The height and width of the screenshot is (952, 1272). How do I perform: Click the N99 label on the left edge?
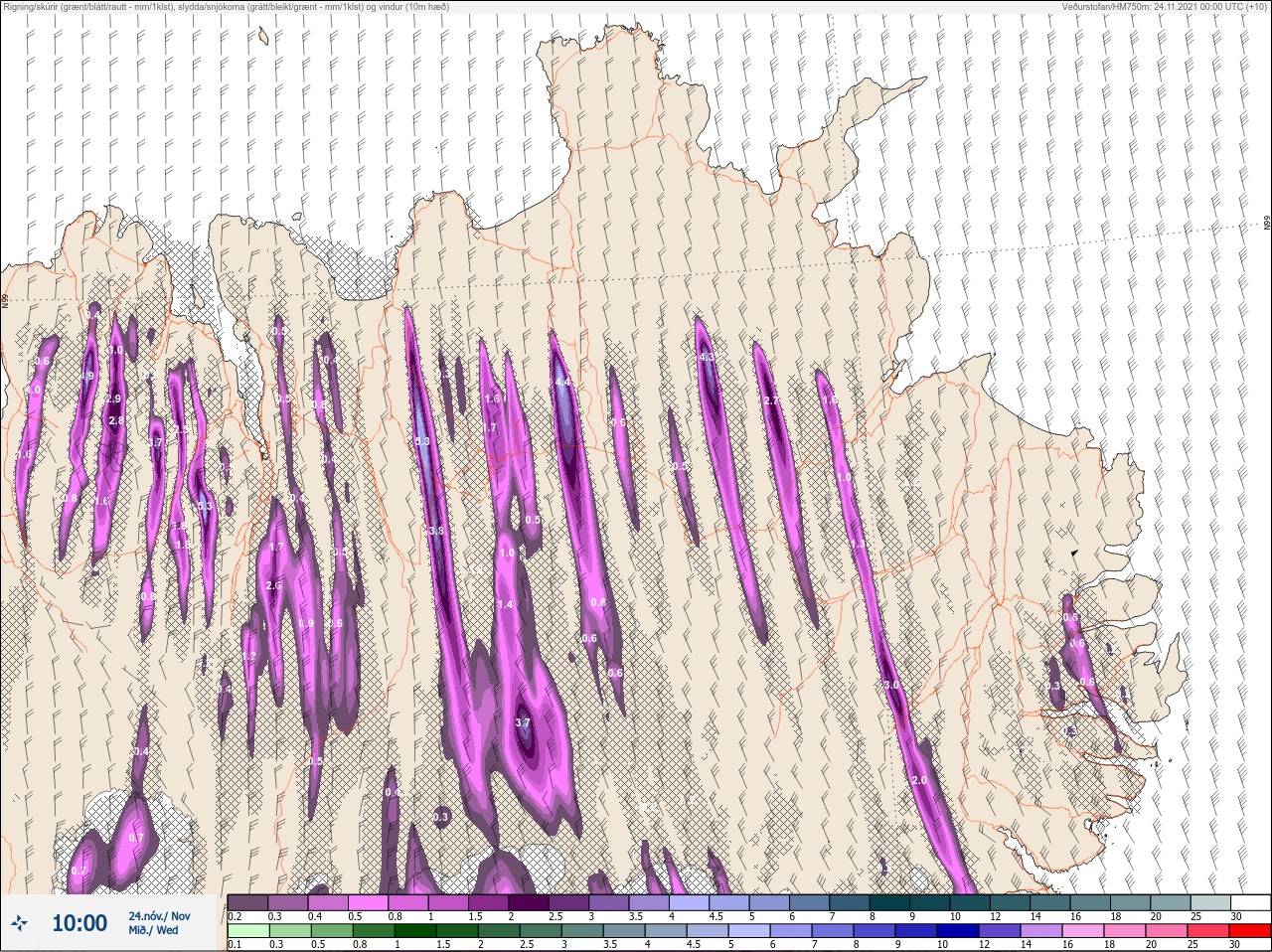point(5,300)
